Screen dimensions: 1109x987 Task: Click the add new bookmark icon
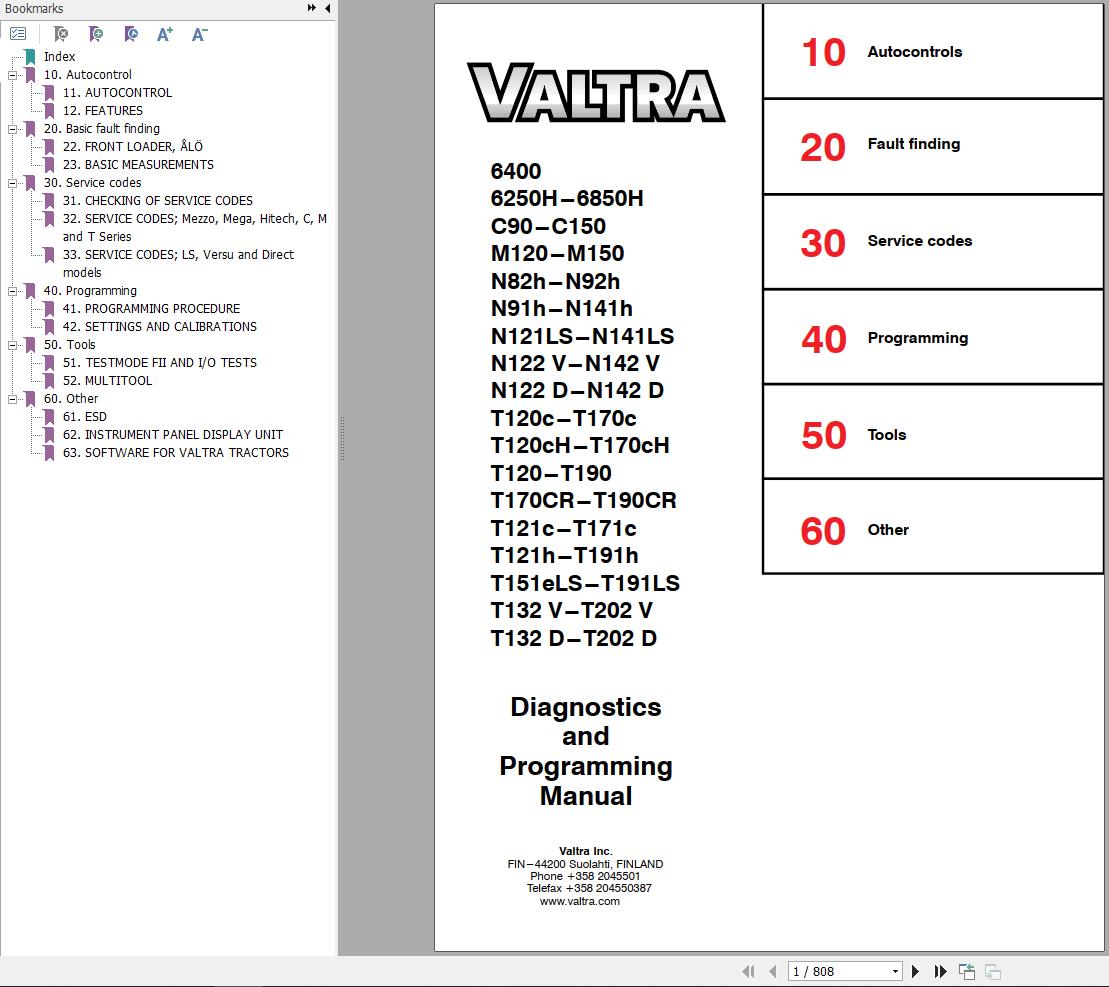tap(95, 34)
